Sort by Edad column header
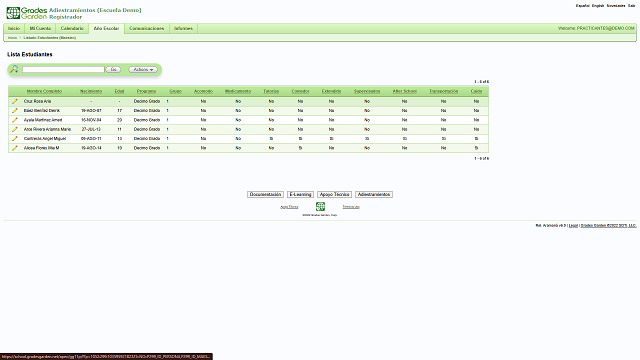Viewport: 640px width, 360px height. coord(119,91)
